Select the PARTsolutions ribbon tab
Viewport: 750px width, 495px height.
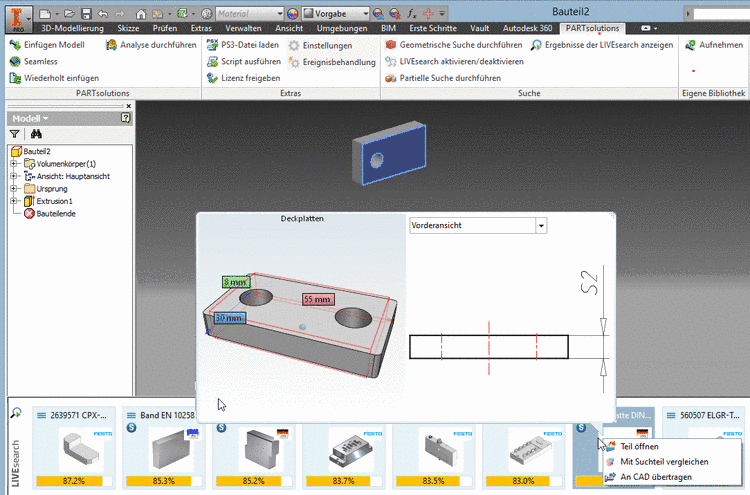point(592,28)
